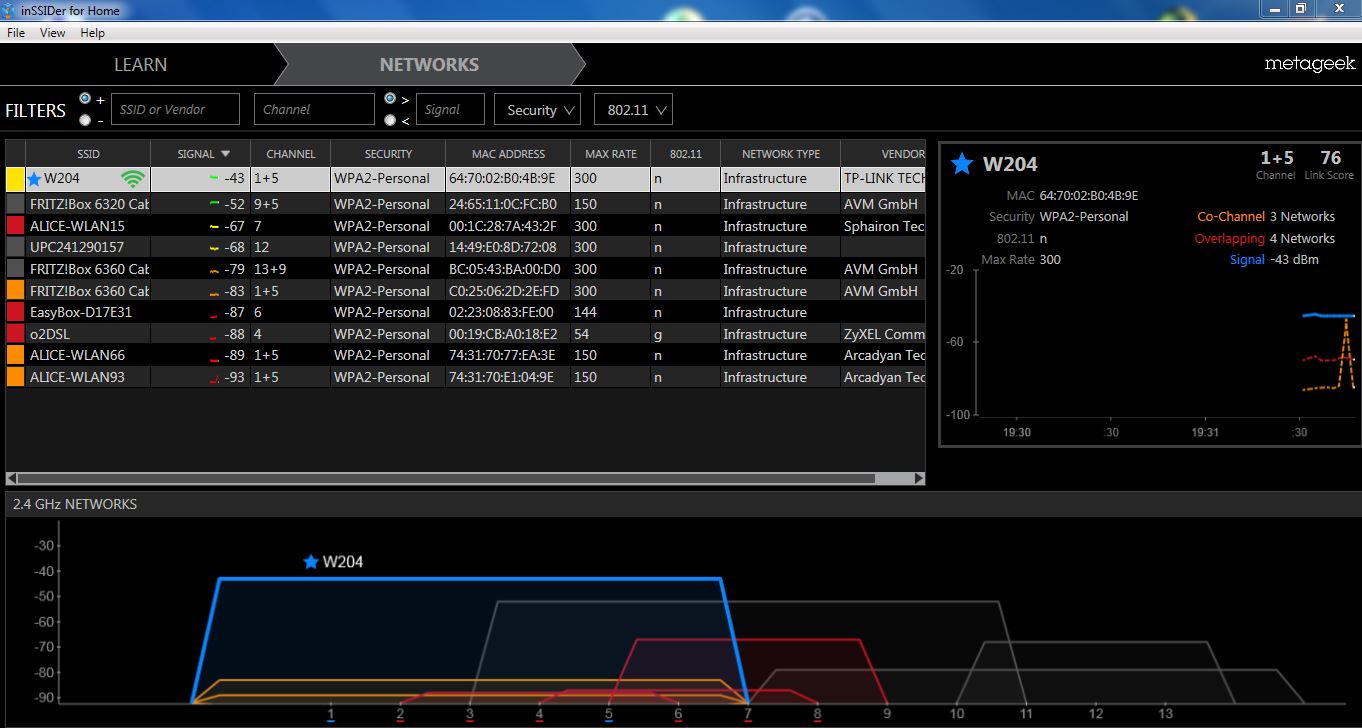Click the metageek logo

click(x=1309, y=64)
